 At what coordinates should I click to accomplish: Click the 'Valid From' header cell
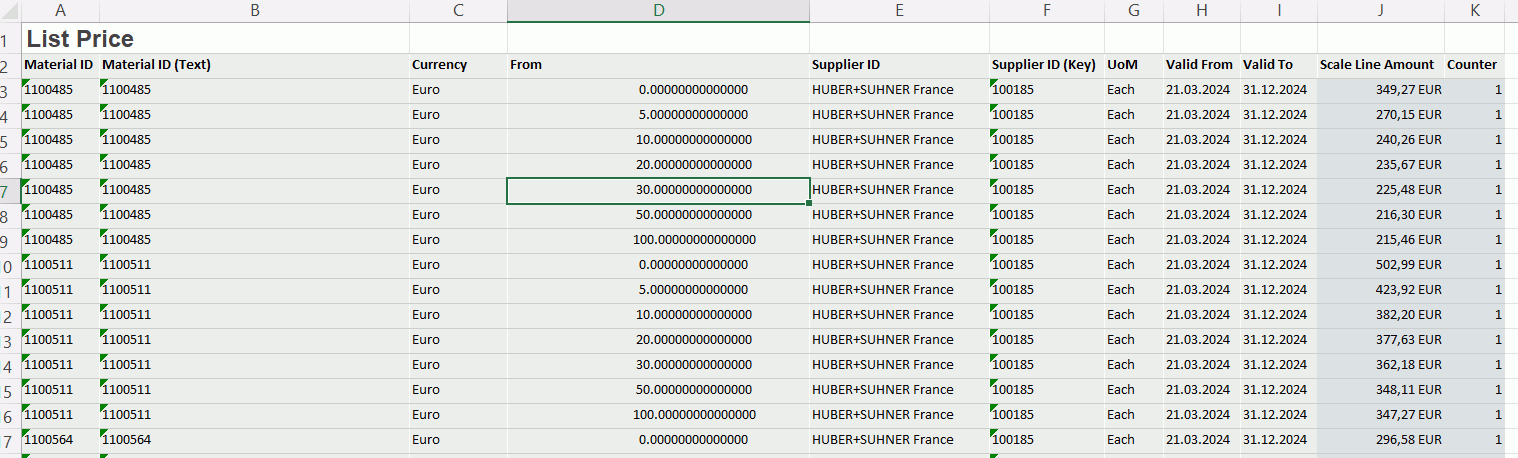[1200, 65]
